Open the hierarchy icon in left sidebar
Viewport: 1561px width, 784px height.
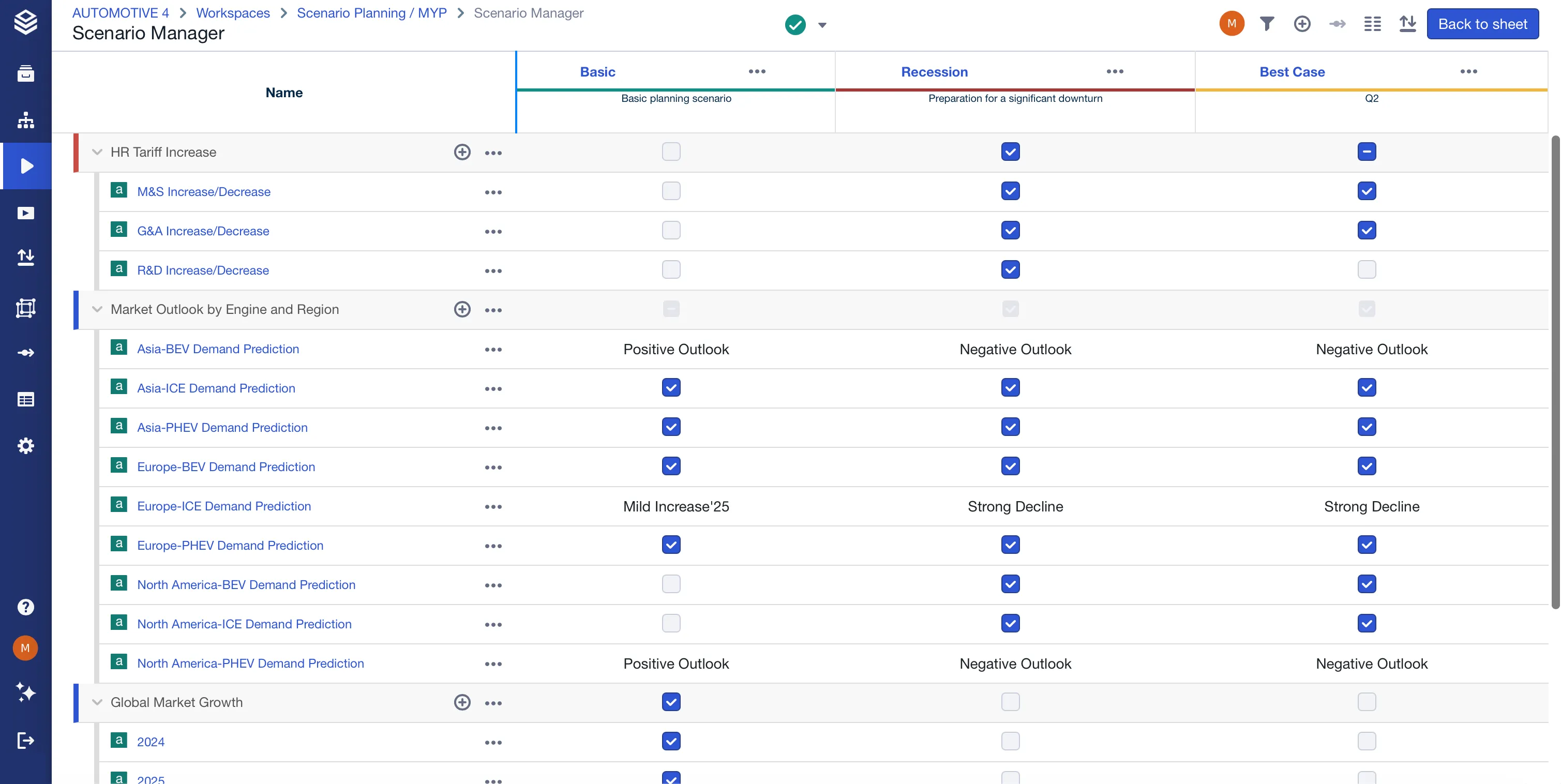pyautogui.click(x=25, y=120)
